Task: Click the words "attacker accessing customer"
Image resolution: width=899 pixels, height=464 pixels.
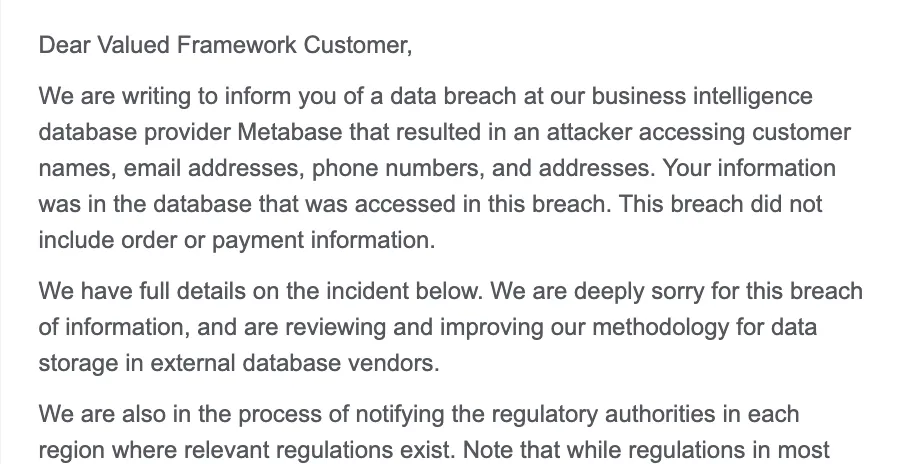Action: tap(698, 133)
